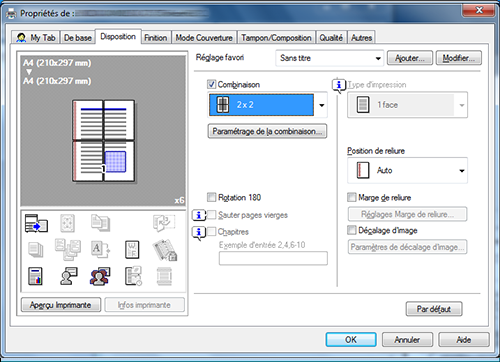Enable the Marge de reliure checkbox
500x362 pixels.
(x=352, y=197)
